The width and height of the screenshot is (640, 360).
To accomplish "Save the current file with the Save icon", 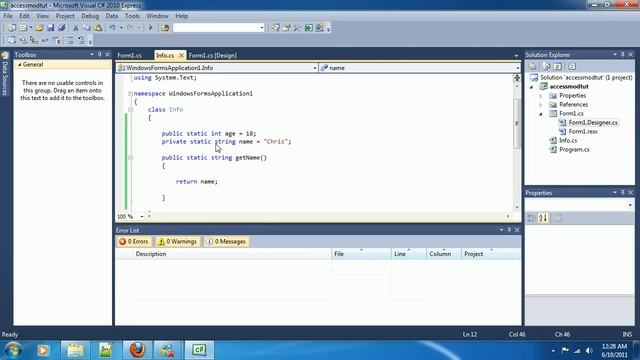I will (x=51, y=28).
